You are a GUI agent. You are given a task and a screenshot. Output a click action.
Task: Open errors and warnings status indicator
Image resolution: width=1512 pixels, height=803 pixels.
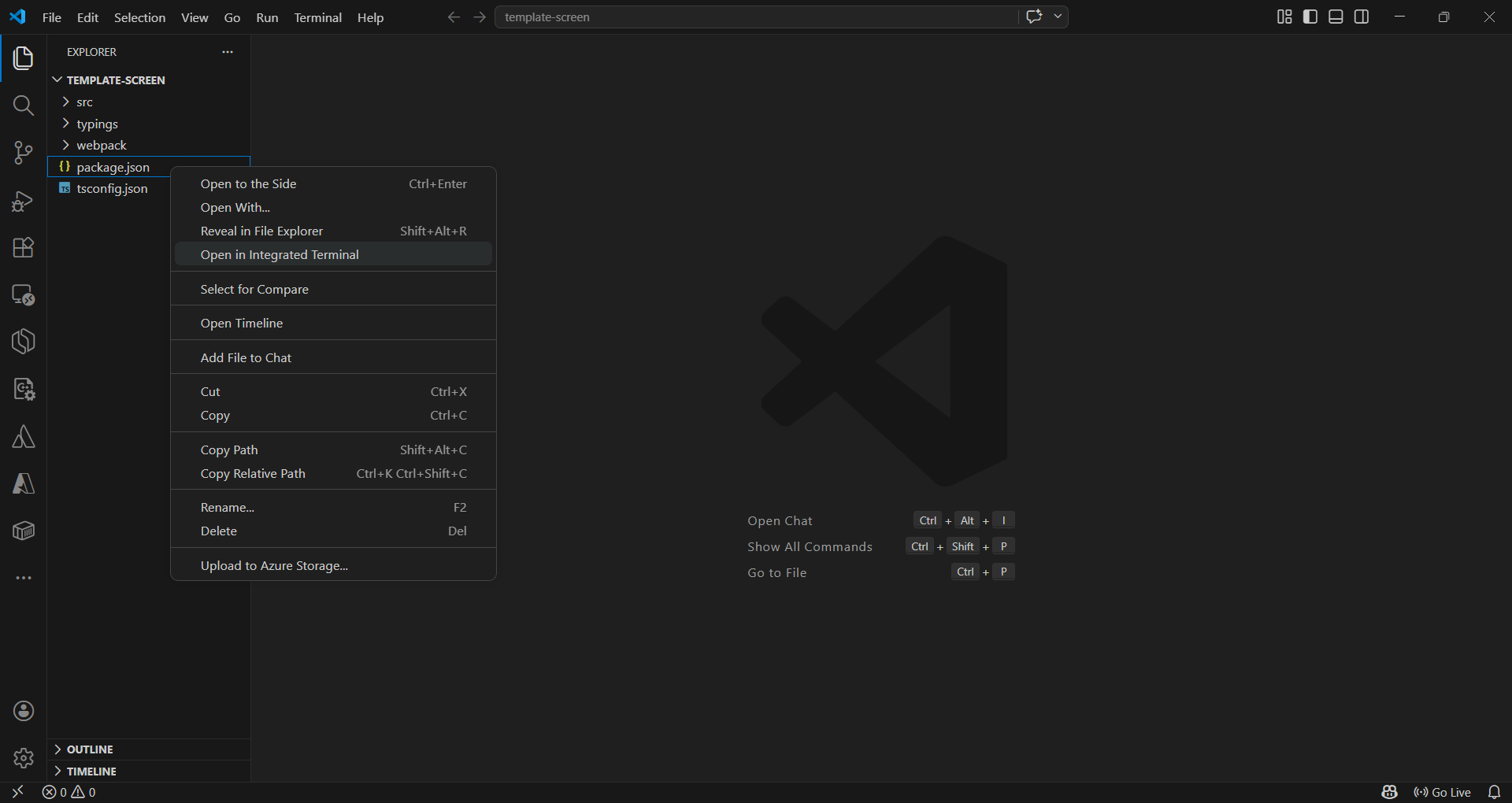tap(69, 792)
